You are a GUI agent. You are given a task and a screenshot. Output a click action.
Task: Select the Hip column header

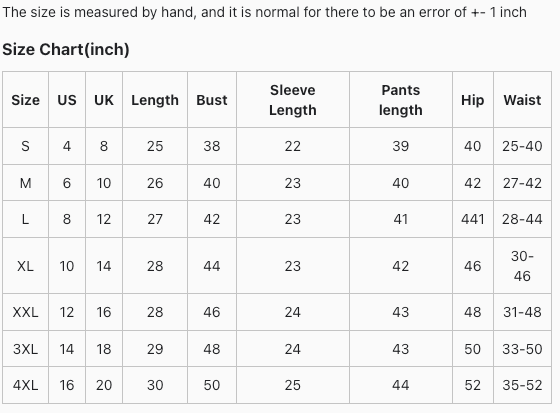[472, 100]
